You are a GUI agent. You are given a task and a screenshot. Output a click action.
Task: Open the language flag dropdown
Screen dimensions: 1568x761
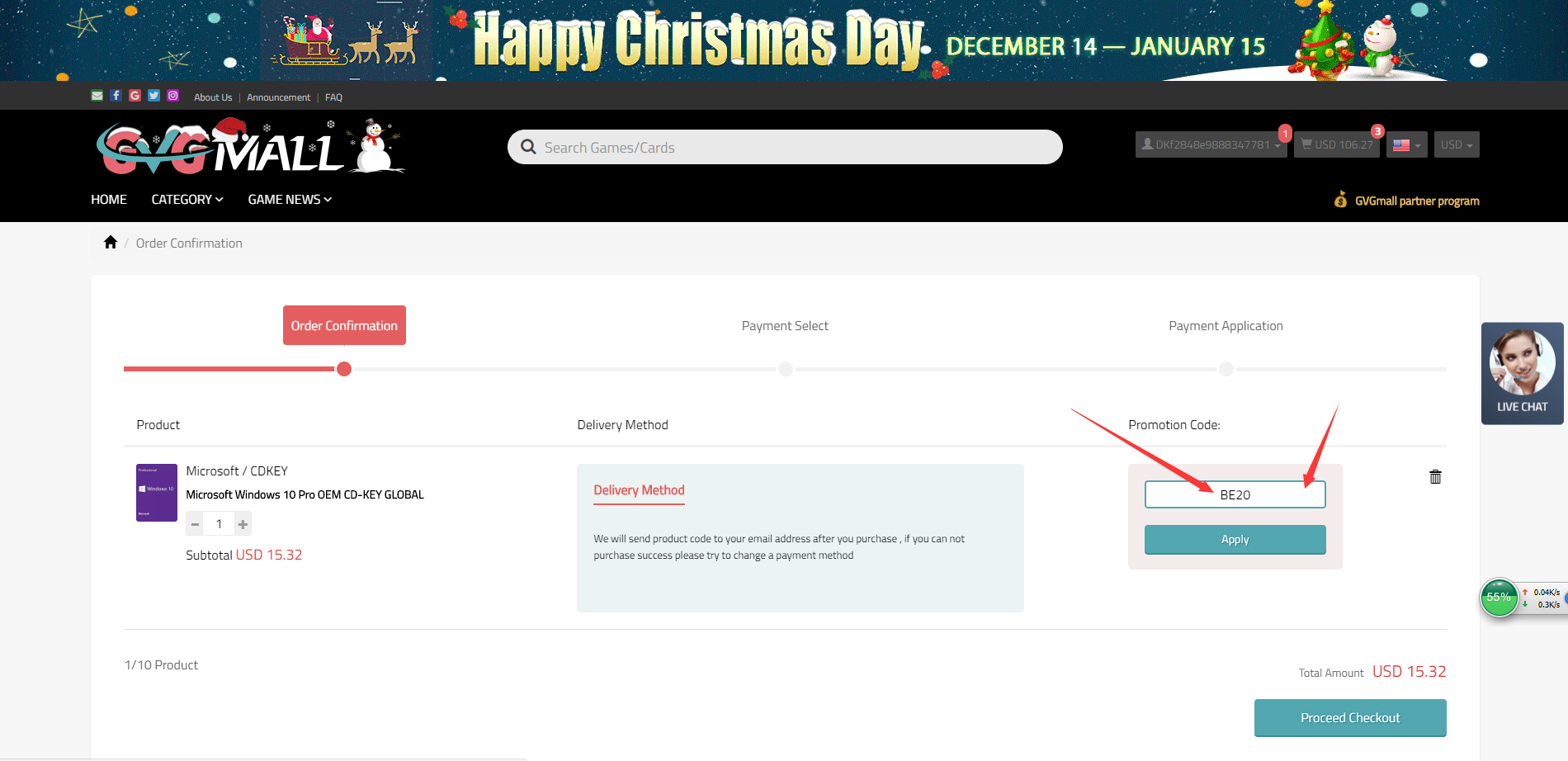[1406, 145]
